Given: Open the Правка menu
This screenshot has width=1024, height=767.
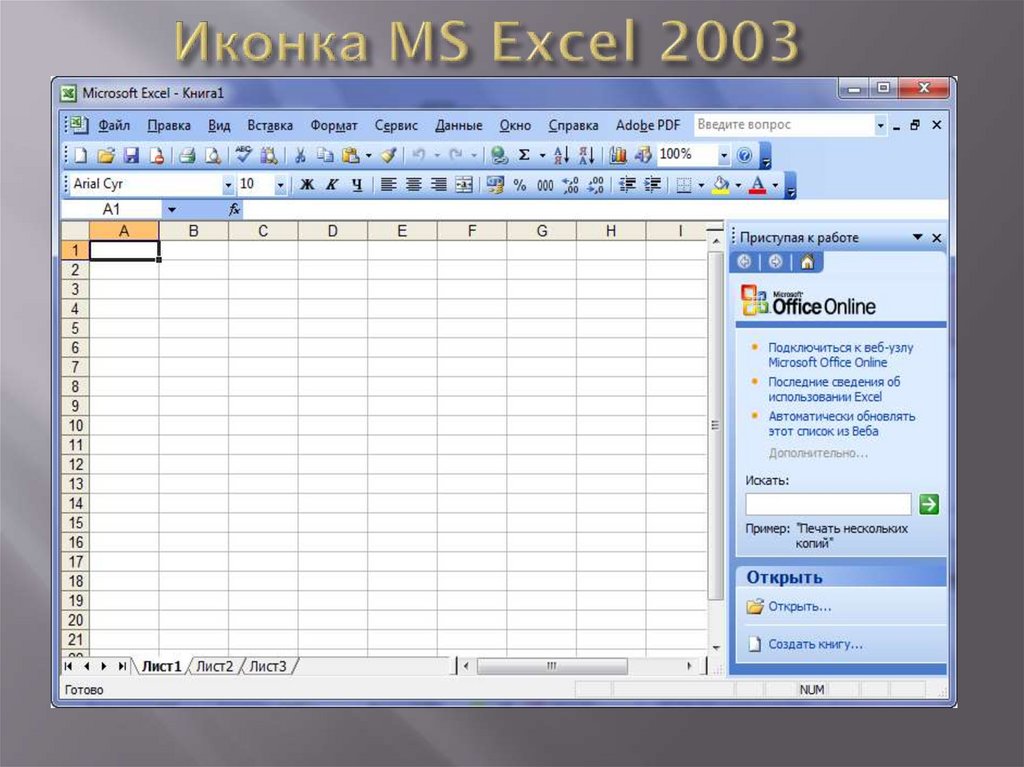Looking at the screenshot, I should (x=168, y=125).
